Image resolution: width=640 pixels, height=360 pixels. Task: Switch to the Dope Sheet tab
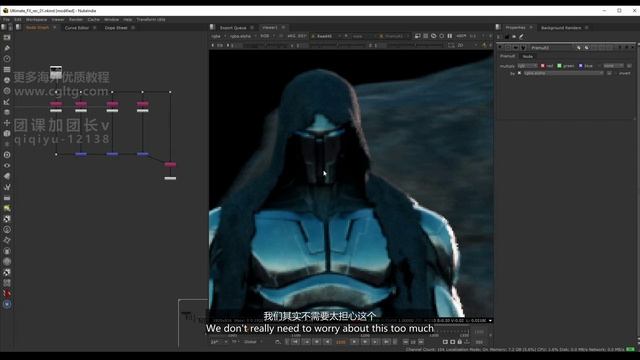coord(116,28)
